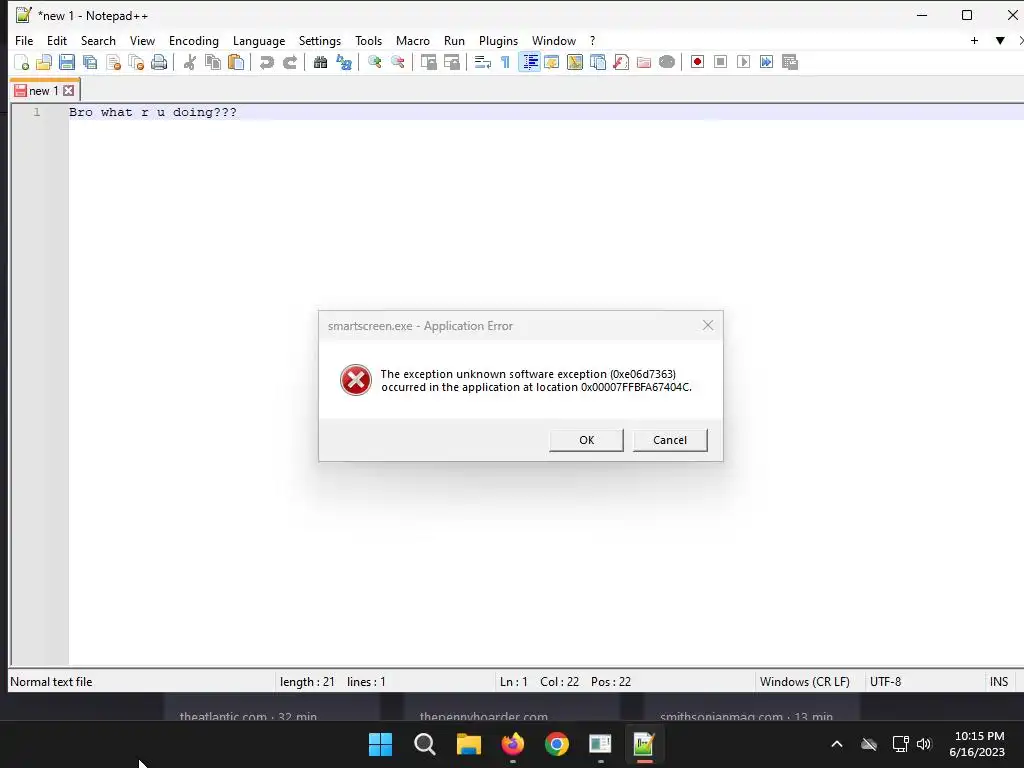Open the Edit menu
The height and width of the screenshot is (768, 1024).
click(x=57, y=40)
